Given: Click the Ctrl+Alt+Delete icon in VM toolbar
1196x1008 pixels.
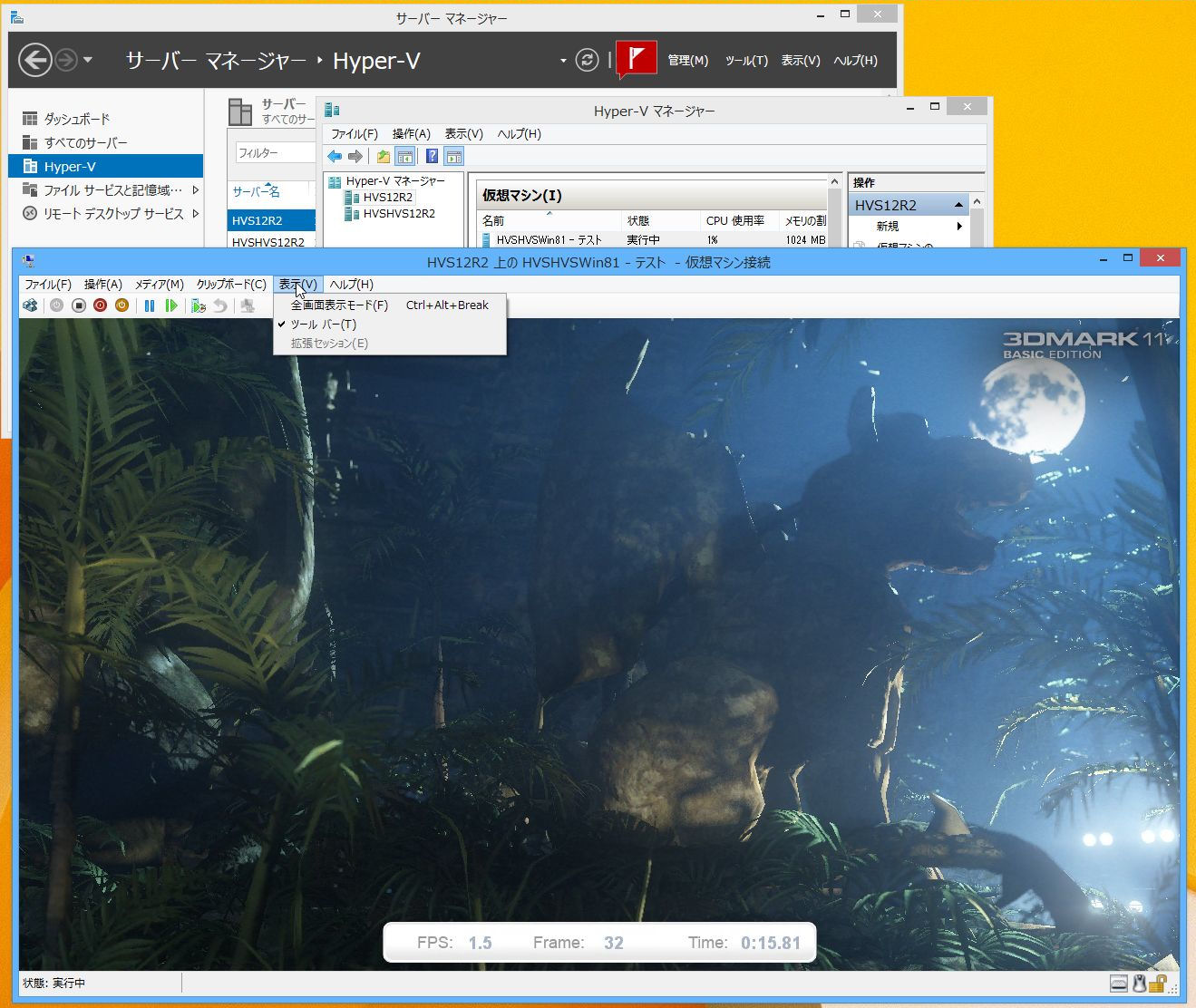Looking at the screenshot, I should coord(30,305).
